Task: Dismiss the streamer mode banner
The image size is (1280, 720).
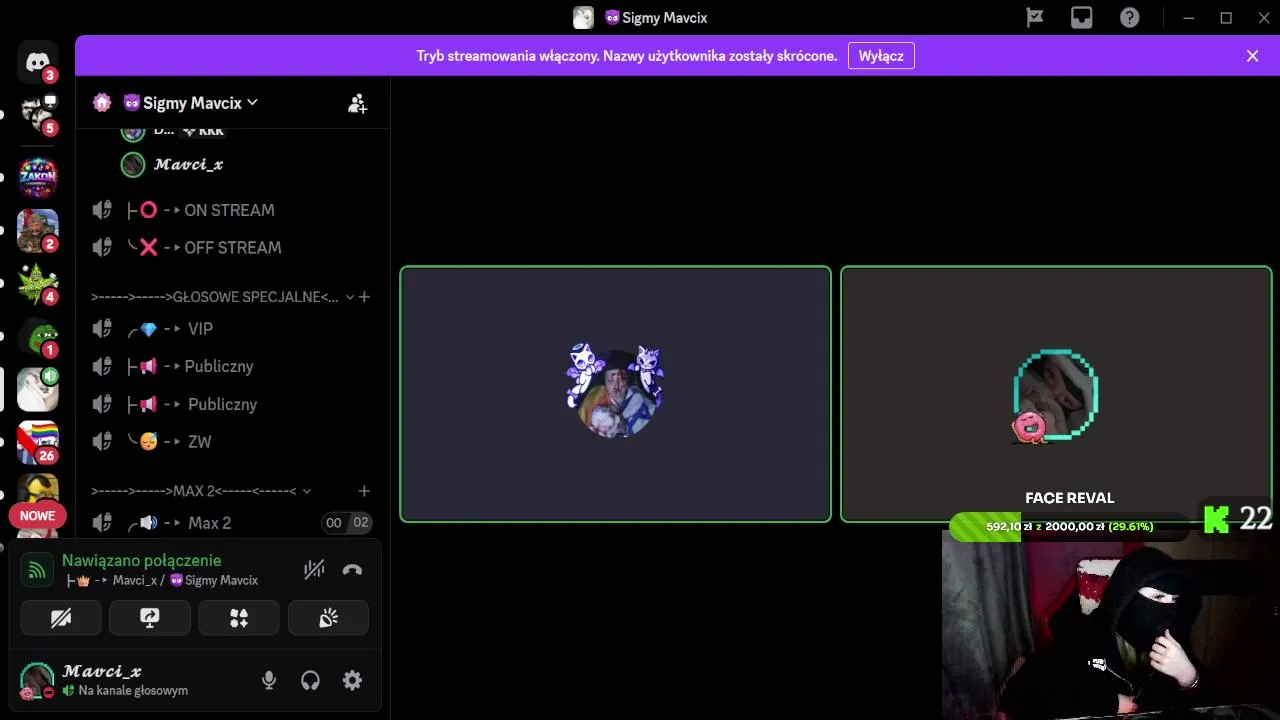Action: (x=1252, y=56)
